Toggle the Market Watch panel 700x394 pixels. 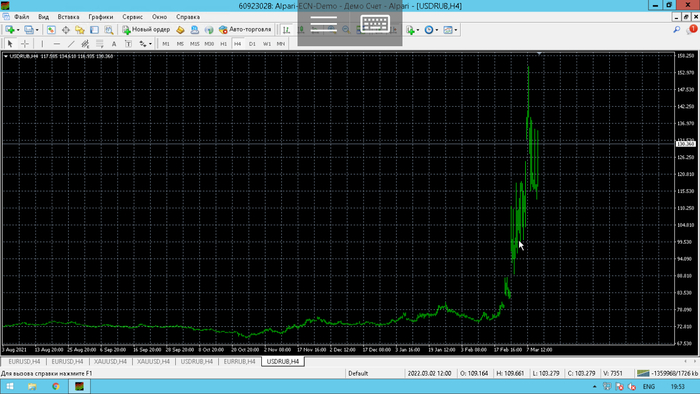pos(51,30)
